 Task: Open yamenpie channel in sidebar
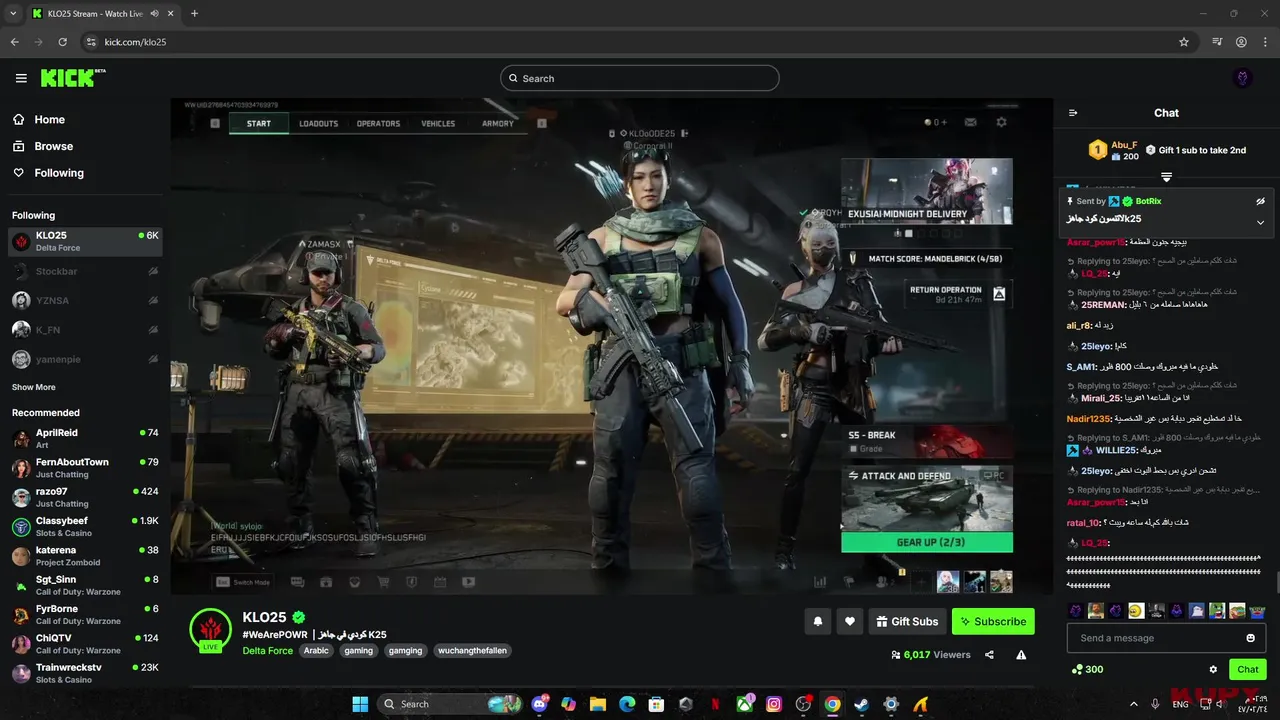[x=85, y=359]
